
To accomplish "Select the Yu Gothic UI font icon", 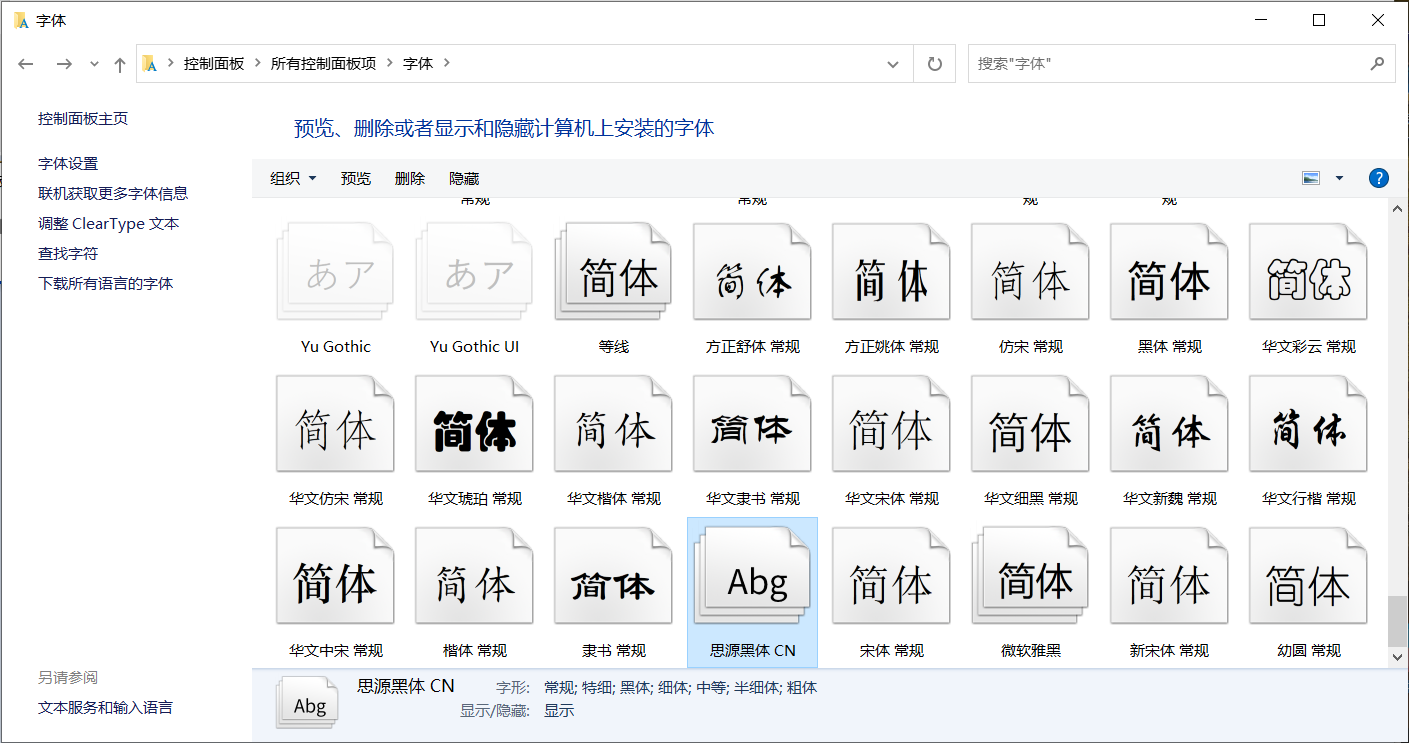I will (x=474, y=272).
